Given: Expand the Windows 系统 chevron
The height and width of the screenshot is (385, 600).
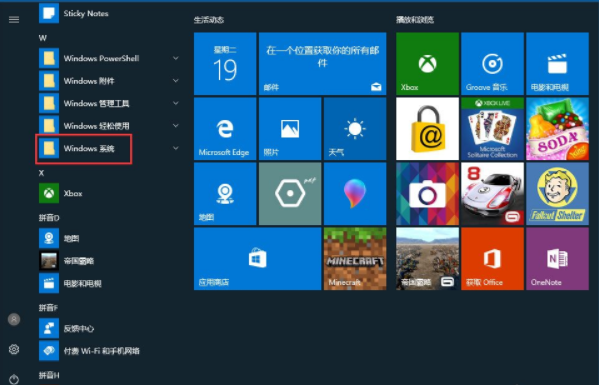Looking at the screenshot, I should click(x=176, y=148).
